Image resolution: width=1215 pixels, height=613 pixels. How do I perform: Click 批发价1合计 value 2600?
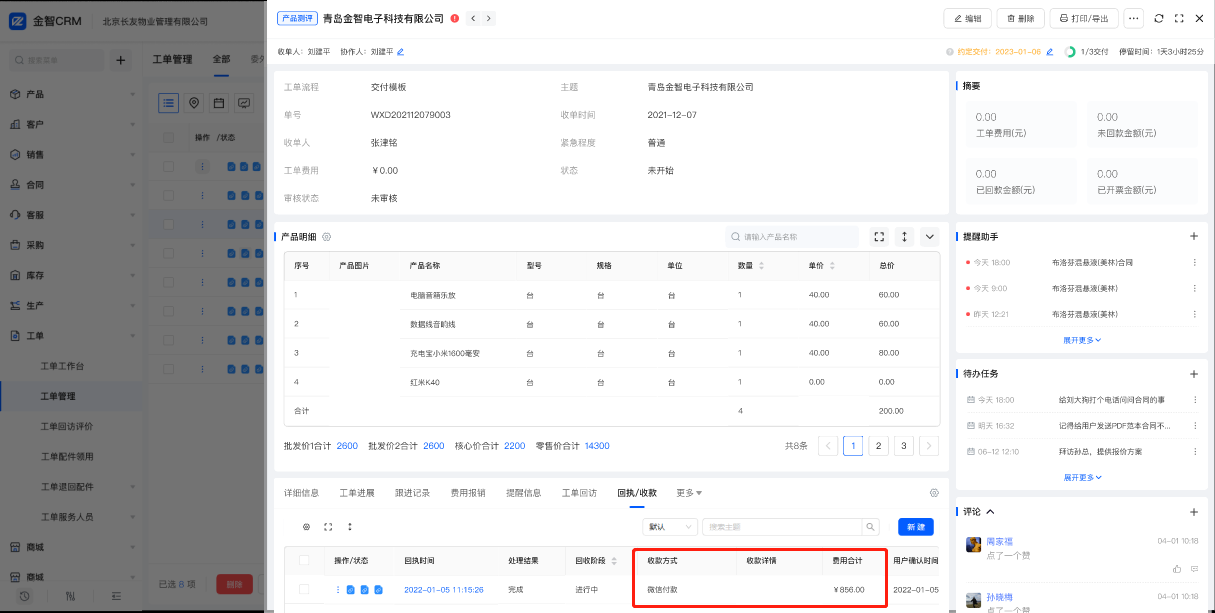[347, 446]
